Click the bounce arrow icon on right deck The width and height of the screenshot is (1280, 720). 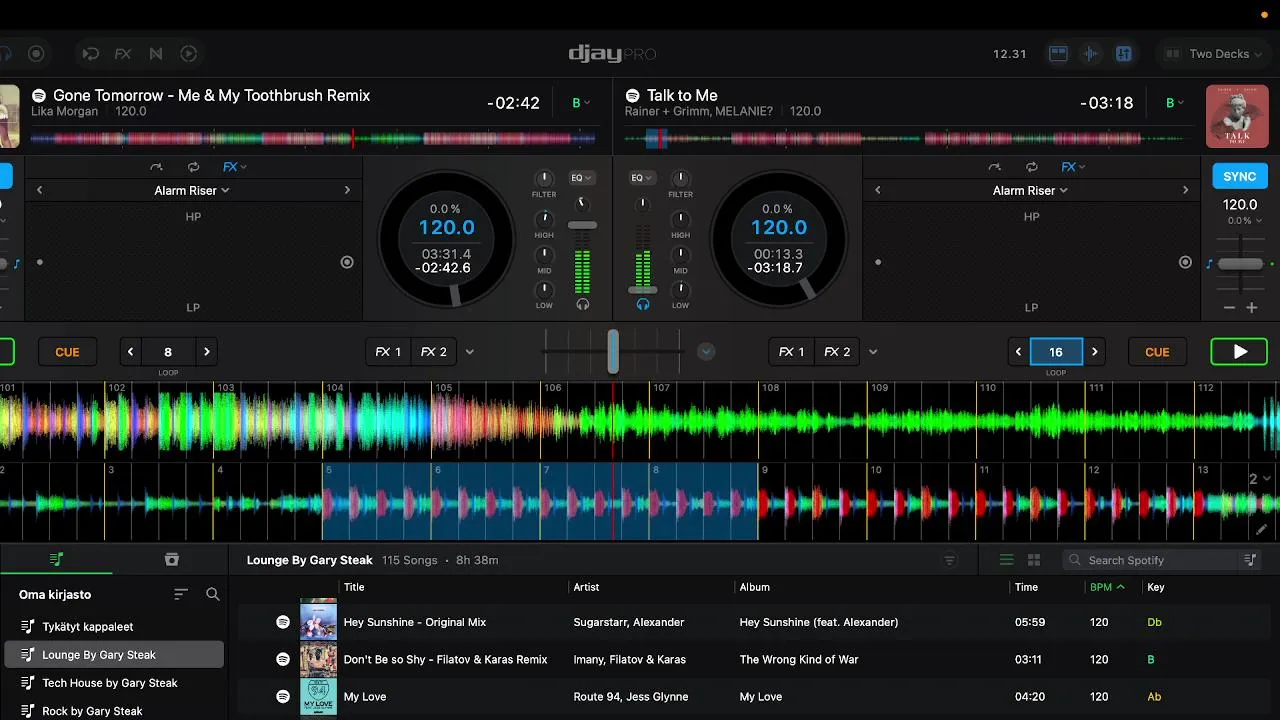[994, 167]
